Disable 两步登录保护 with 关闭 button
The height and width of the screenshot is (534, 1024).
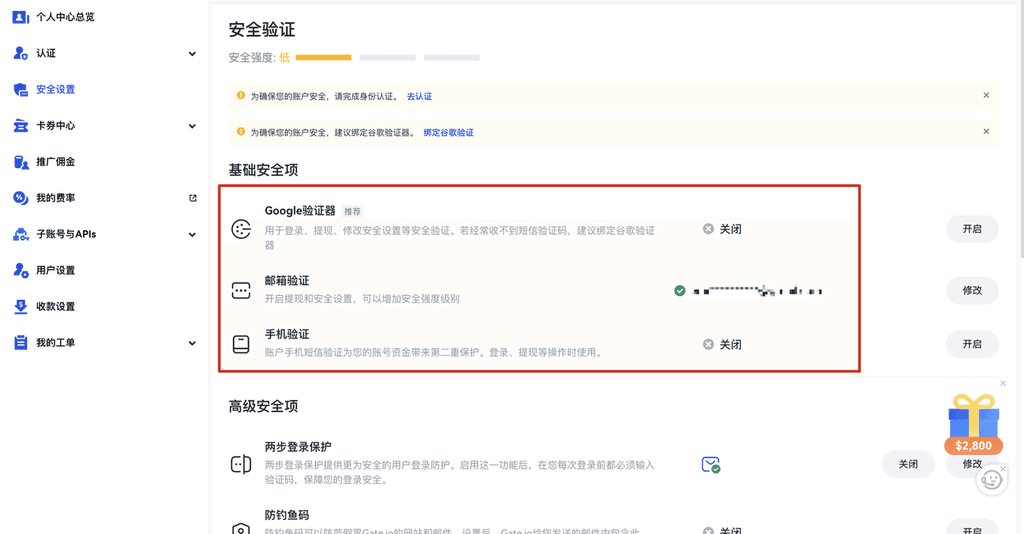[x=907, y=464]
